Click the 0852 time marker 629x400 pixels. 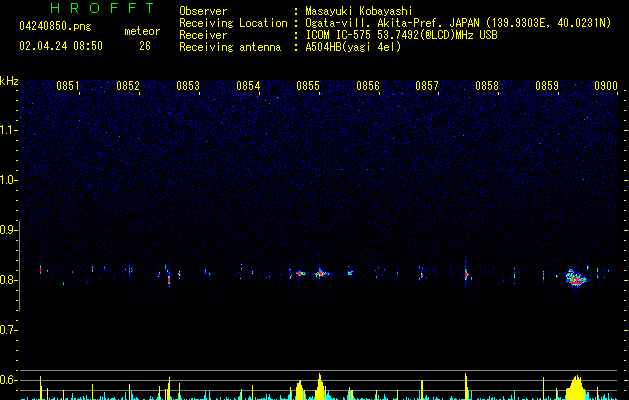tap(128, 86)
